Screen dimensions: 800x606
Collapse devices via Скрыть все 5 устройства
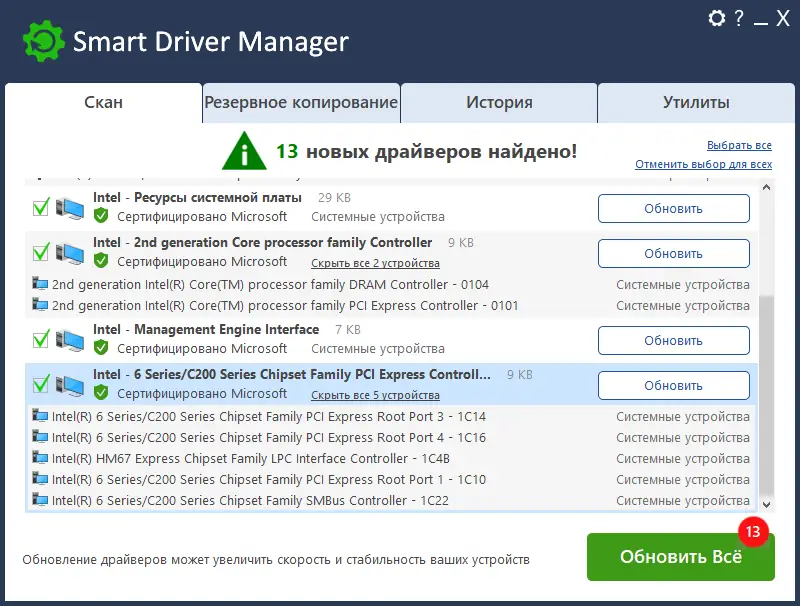tap(375, 395)
